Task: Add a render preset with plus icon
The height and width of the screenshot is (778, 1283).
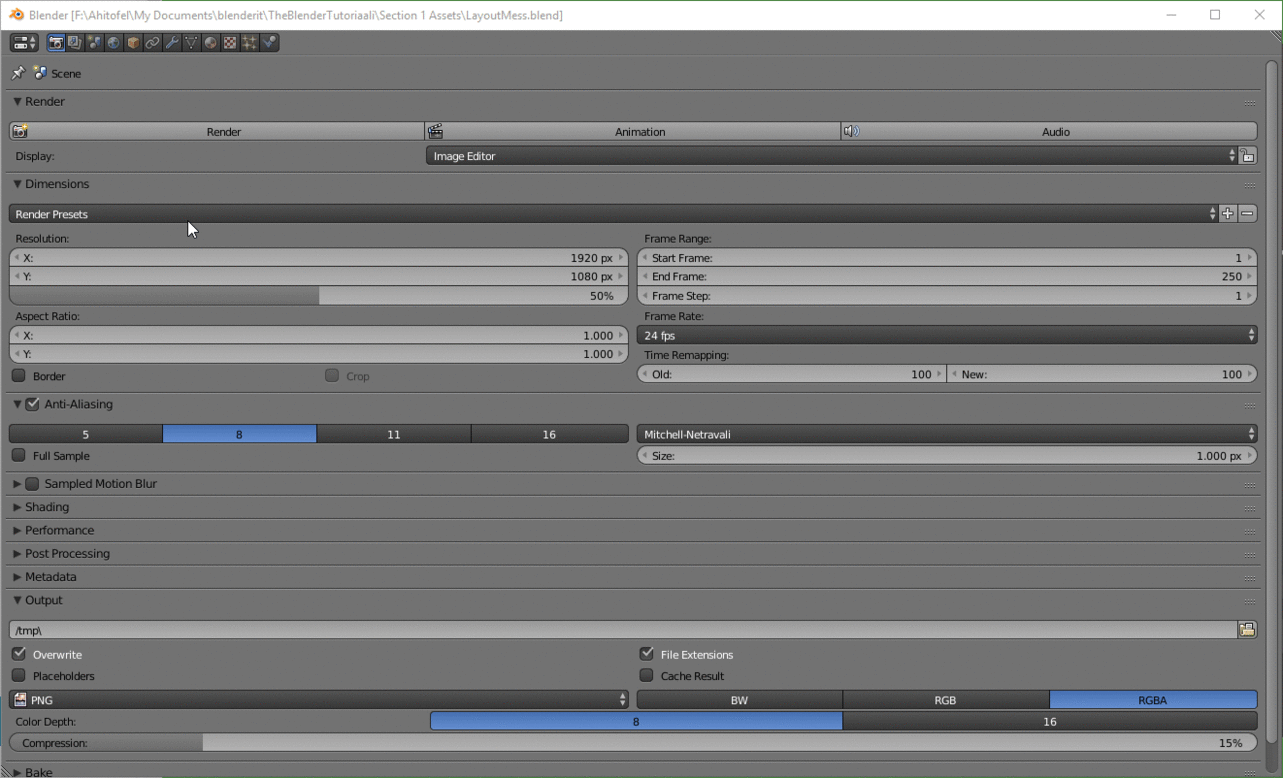Action: pyautogui.click(x=1228, y=214)
